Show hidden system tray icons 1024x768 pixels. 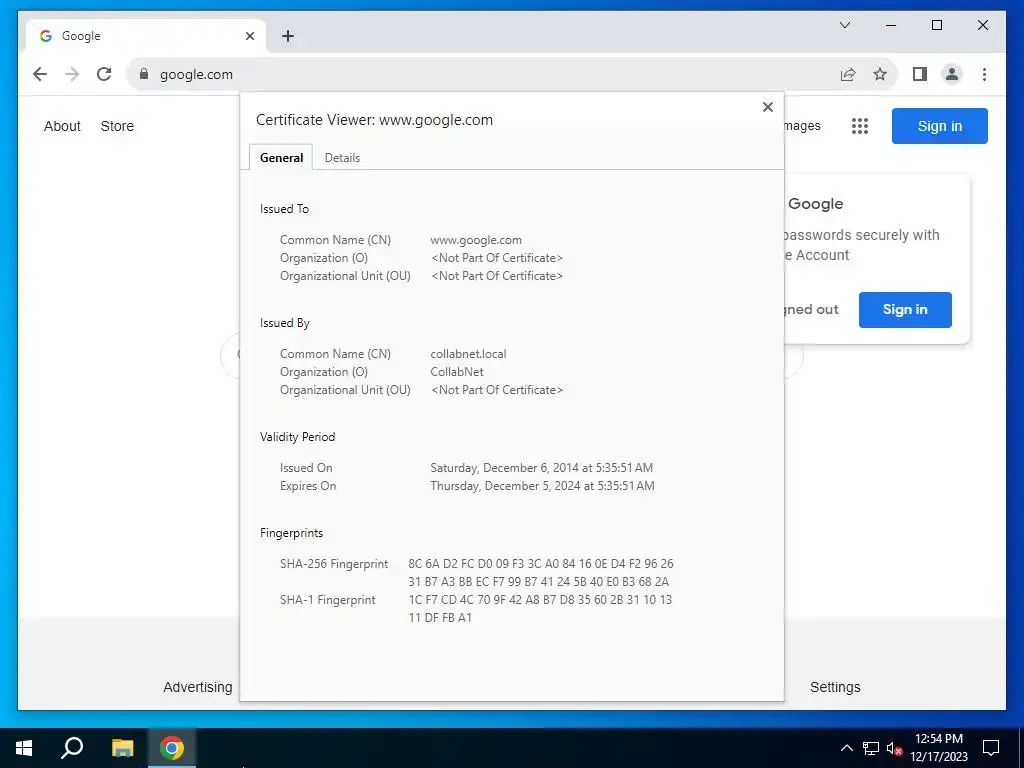point(846,748)
